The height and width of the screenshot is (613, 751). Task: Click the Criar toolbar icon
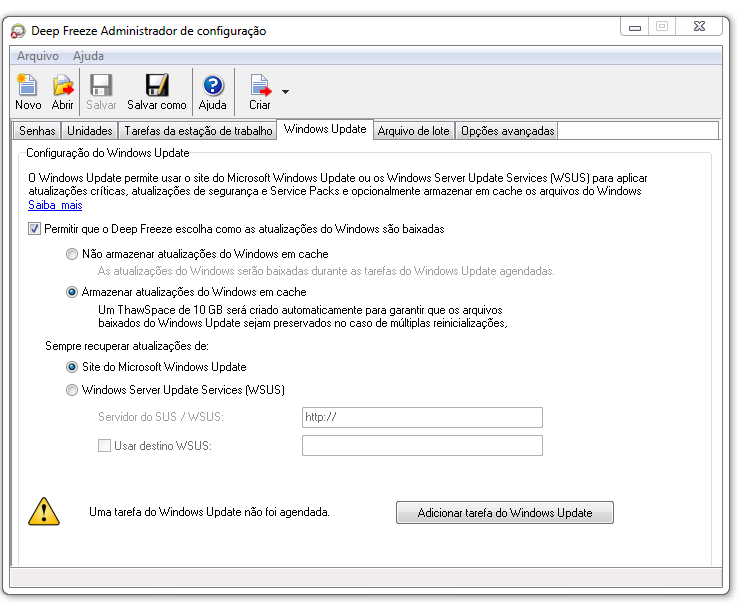(x=260, y=91)
